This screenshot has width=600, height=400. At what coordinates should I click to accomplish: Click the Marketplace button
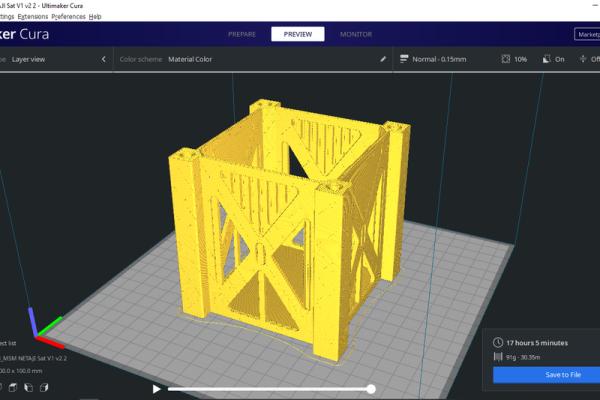click(587, 34)
